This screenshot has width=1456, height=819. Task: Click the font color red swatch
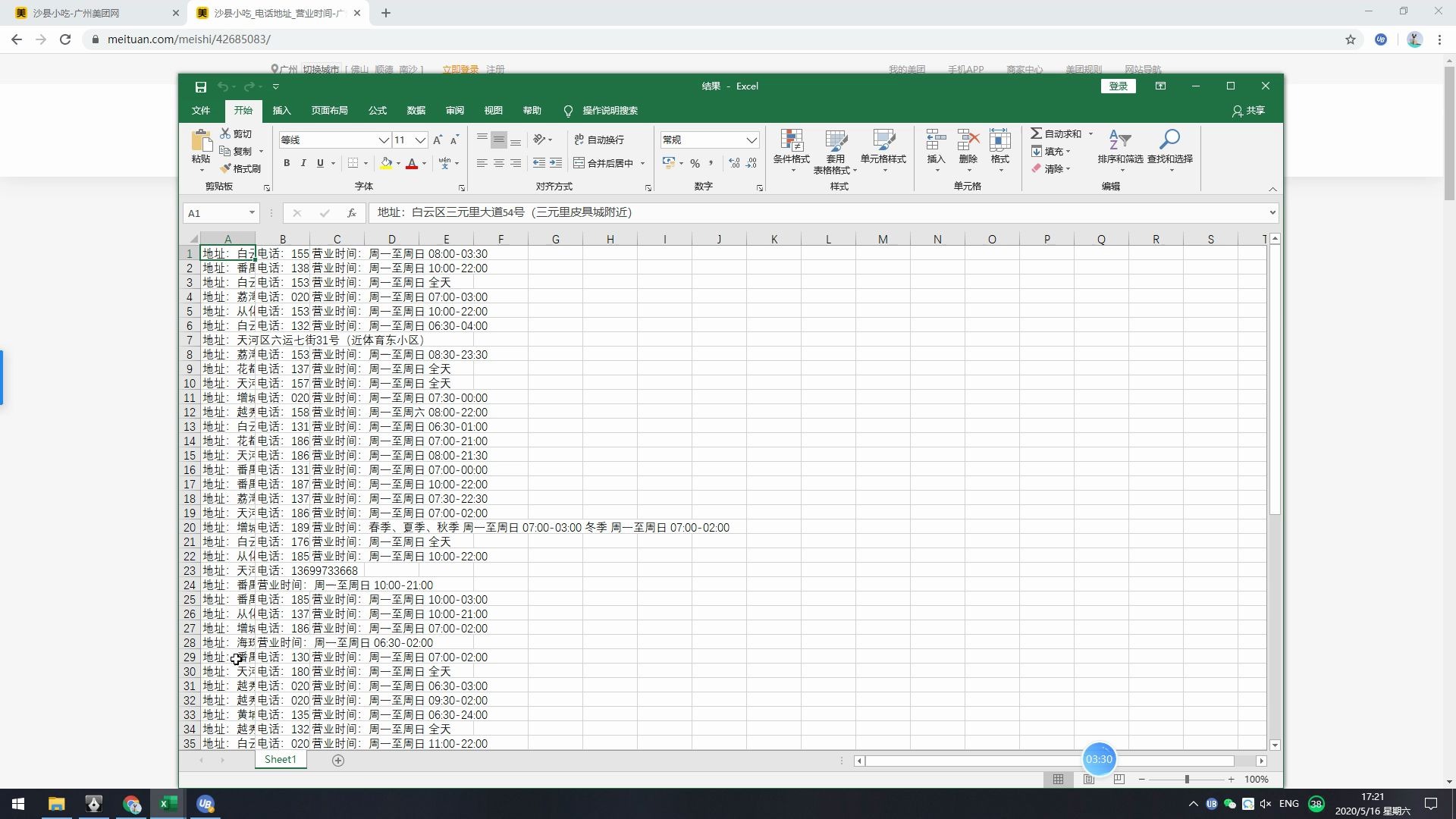412,163
